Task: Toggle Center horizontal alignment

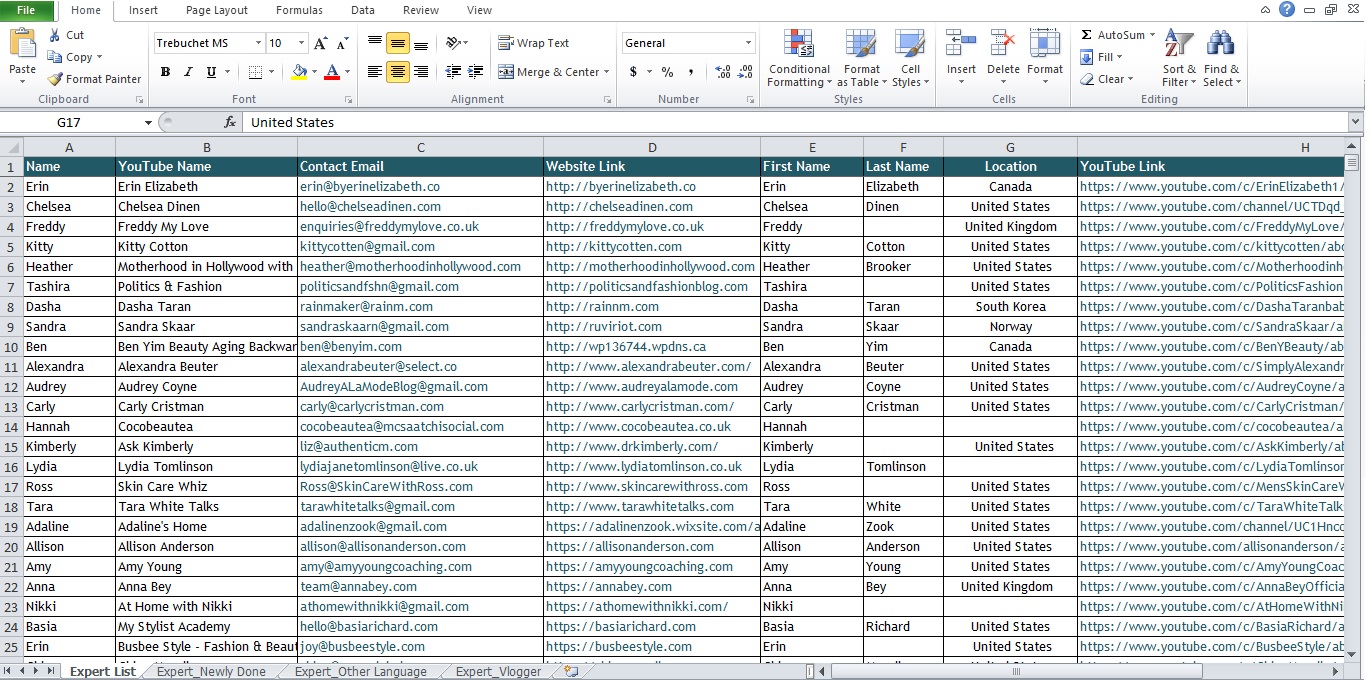Action: tap(398, 72)
